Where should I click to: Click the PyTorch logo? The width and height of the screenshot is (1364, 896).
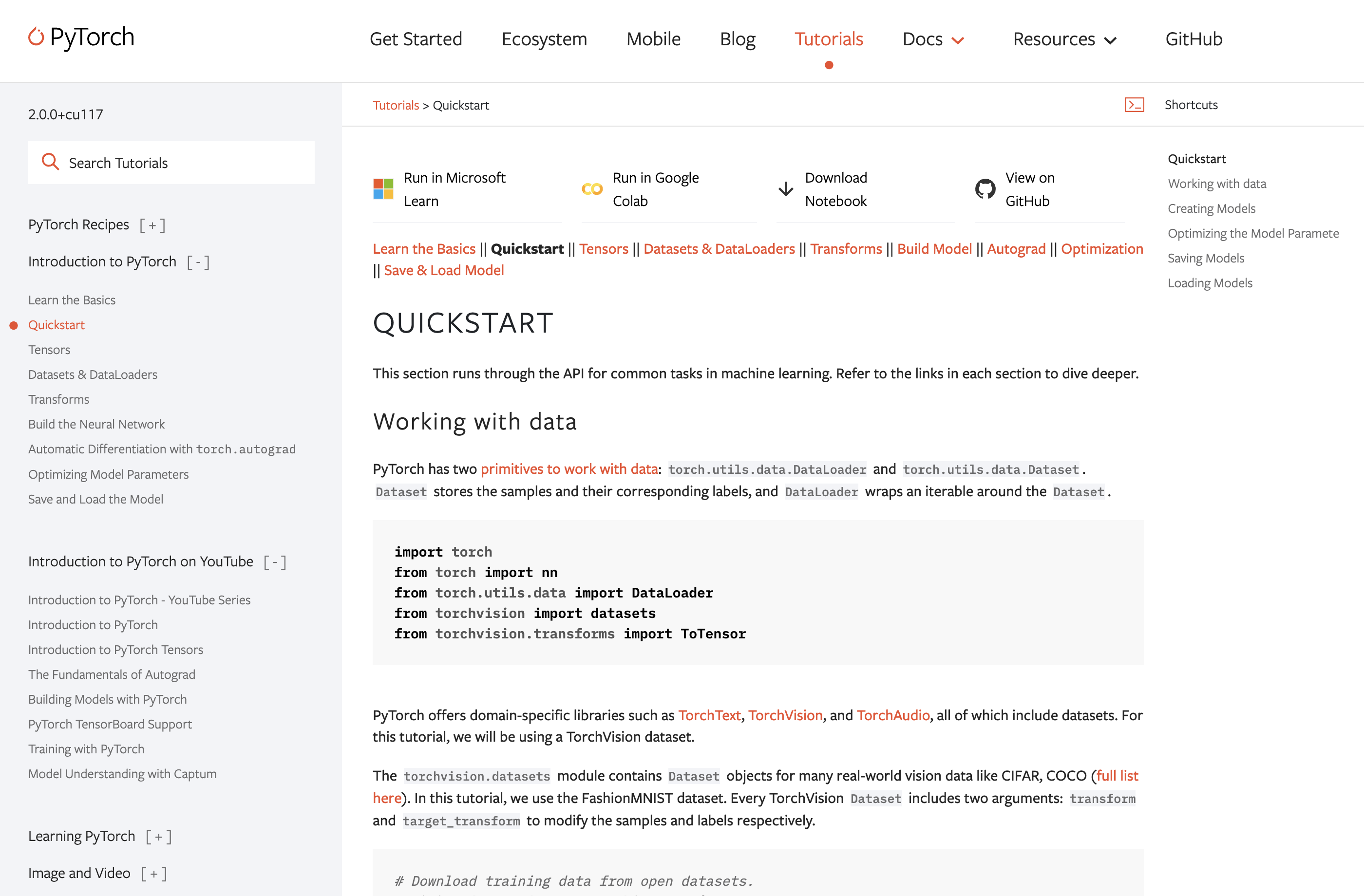click(x=80, y=37)
